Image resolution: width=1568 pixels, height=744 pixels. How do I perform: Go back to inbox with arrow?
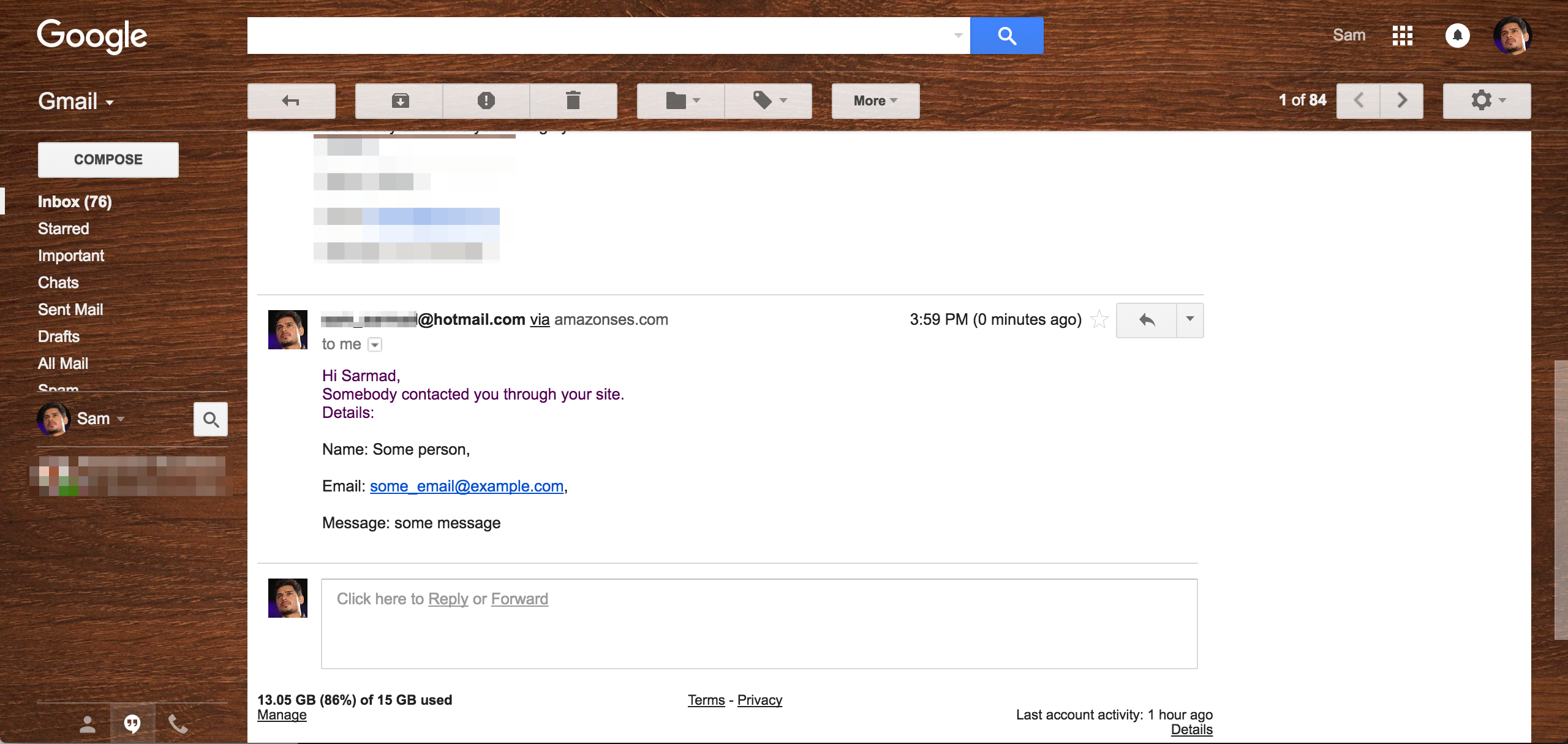[x=291, y=101]
